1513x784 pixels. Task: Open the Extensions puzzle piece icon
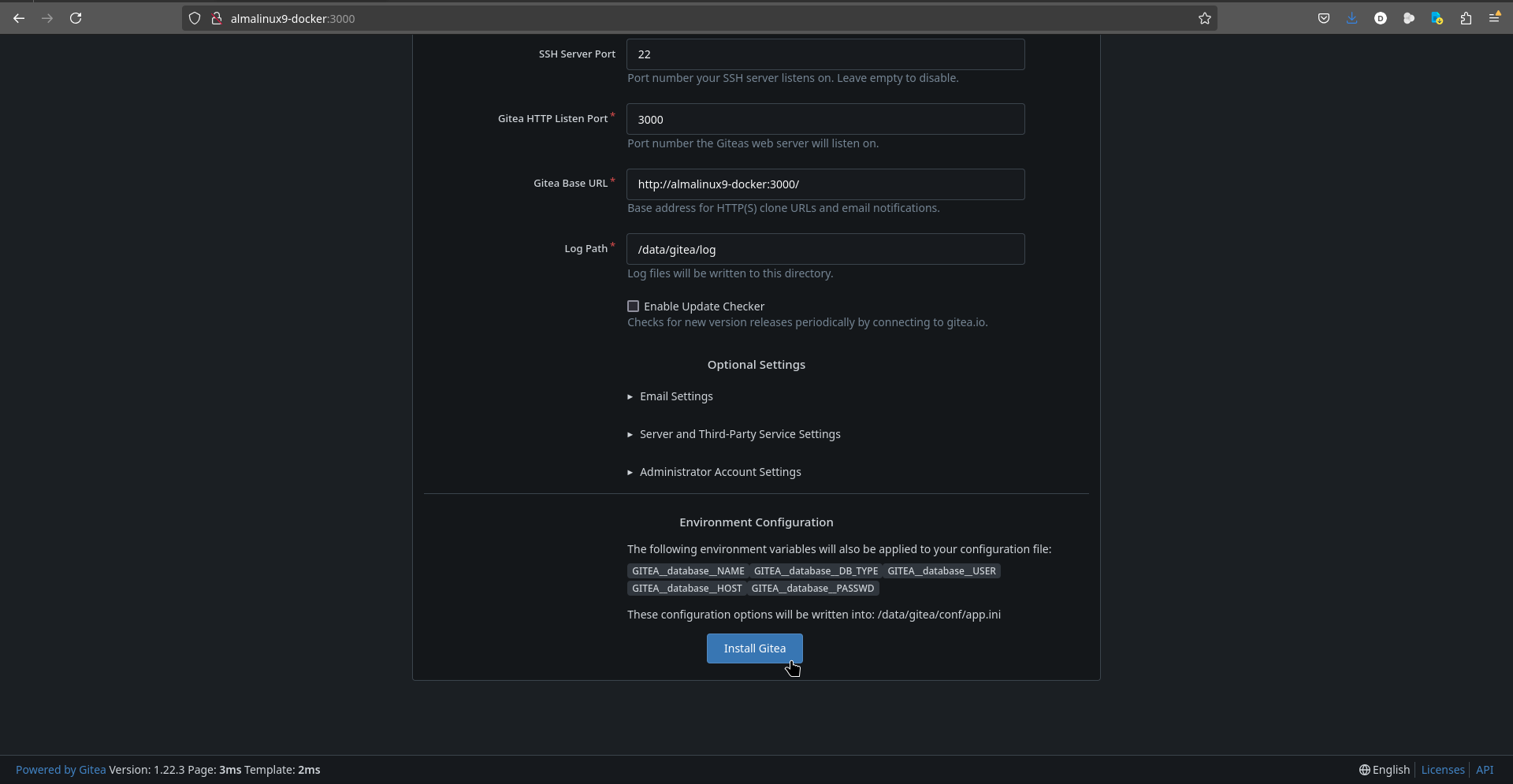click(1466, 18)
